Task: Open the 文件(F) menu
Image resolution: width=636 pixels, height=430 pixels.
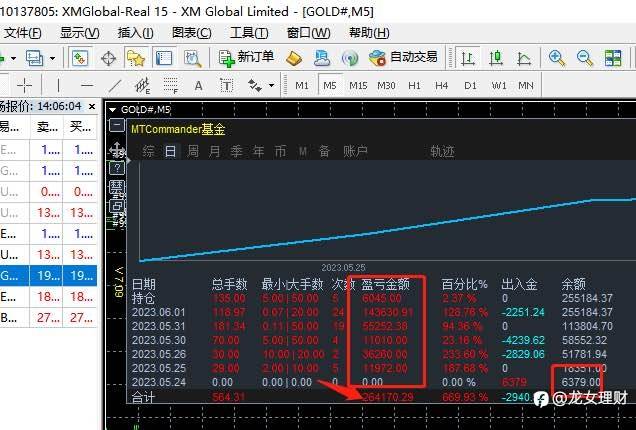Action: tap(23, 32)
